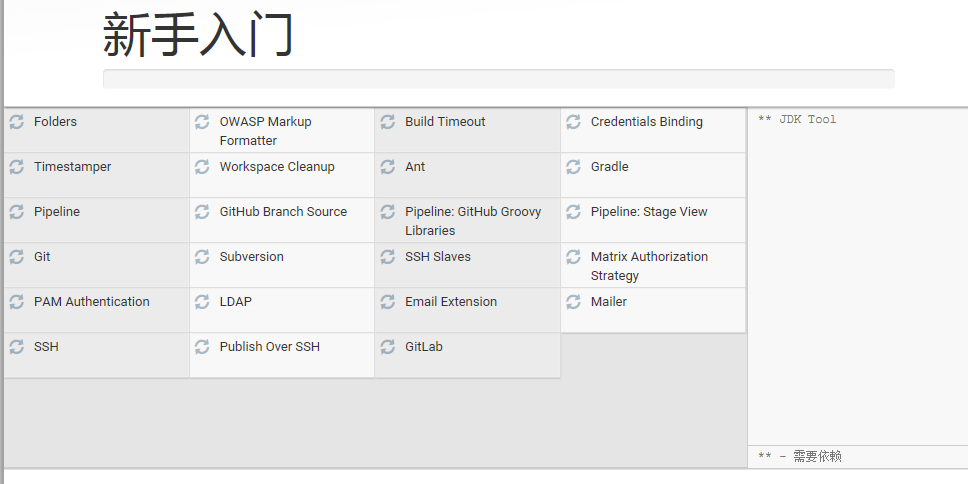Click the refresh icon beside Folders
The width and height of the screenshot is (968, 484).
point(16,122)
